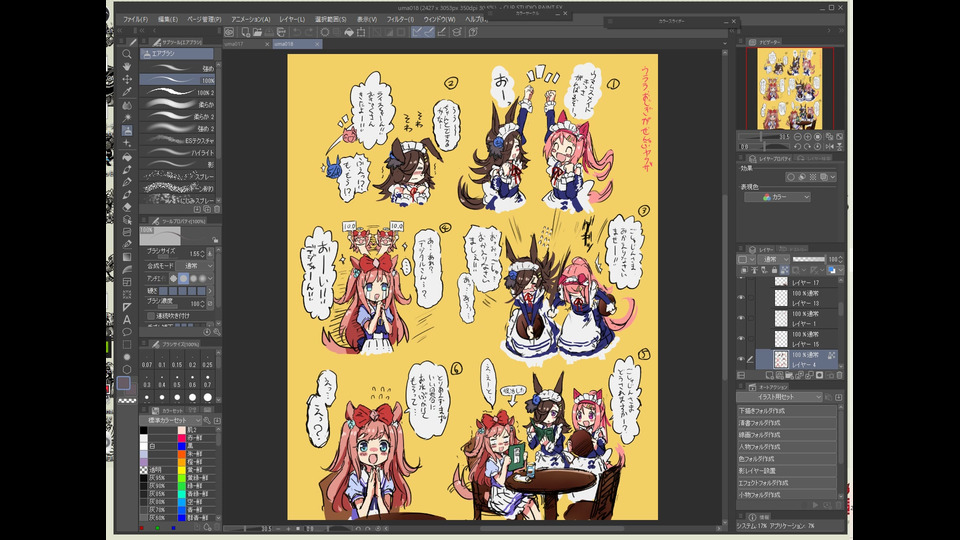Select the ハイライト sub tool

(177, 152)
